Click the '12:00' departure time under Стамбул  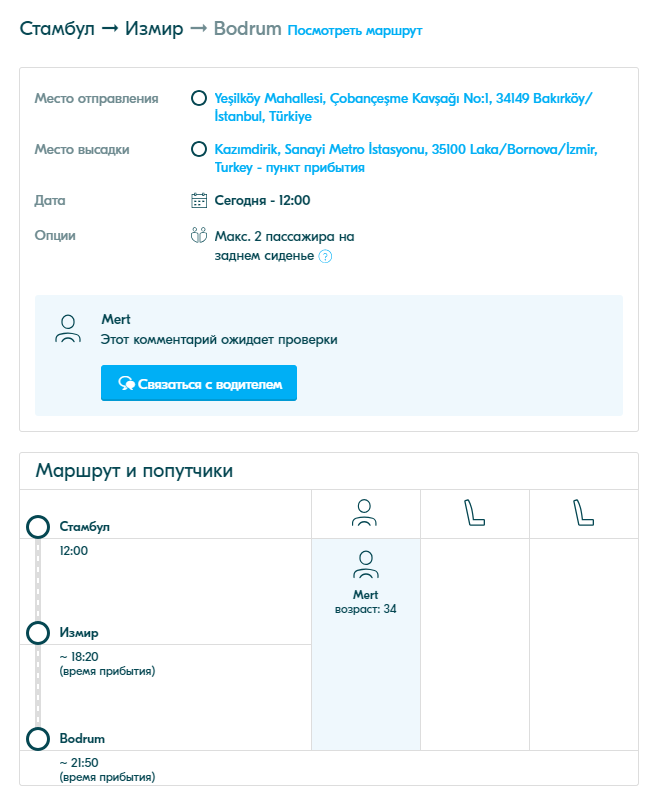point(74,551)
